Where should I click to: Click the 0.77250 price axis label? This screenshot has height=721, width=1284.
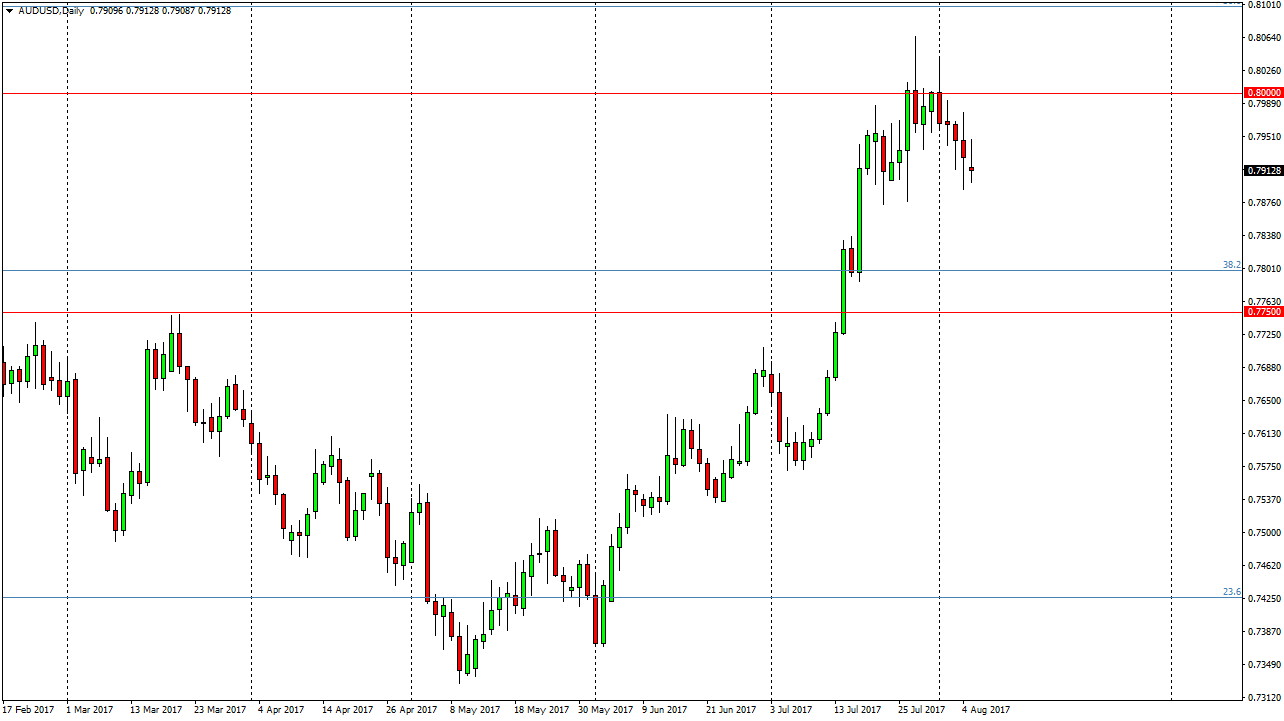coord(1264,335)
